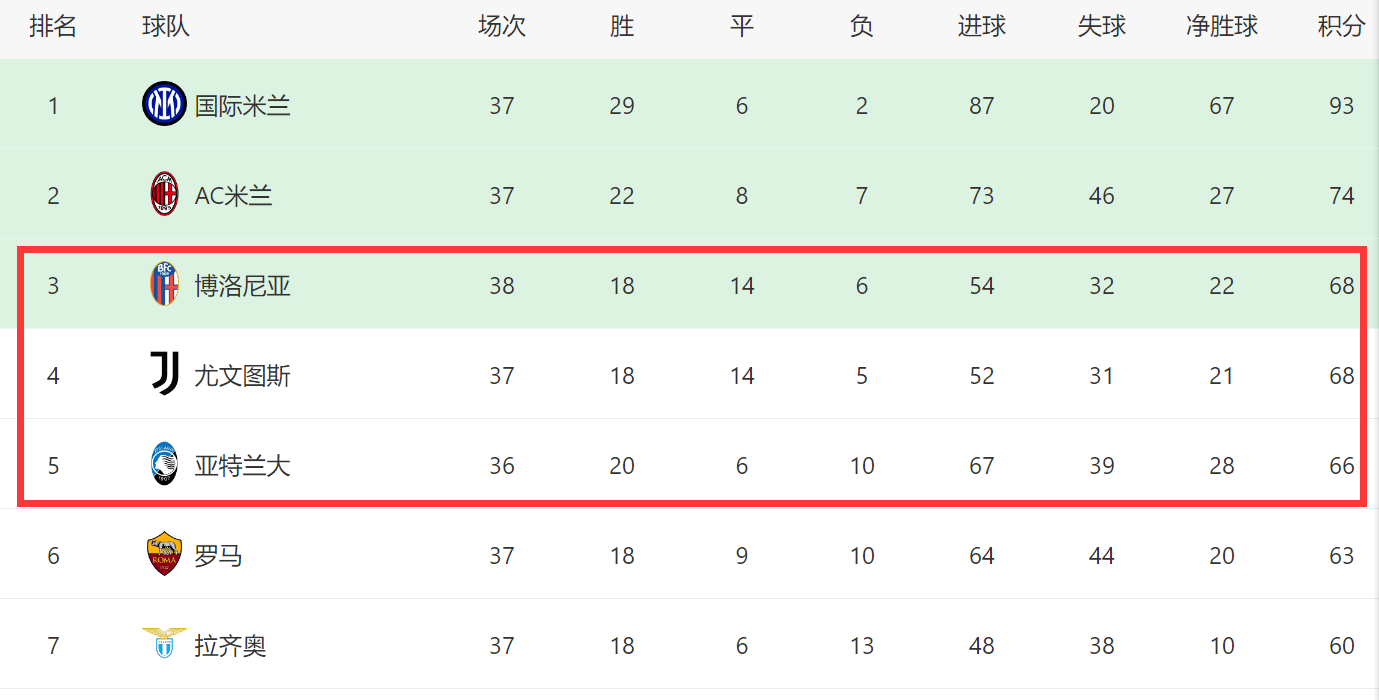Sort table by 积分 column header
This screenshot has height=700, width=1379.
(x=1341, y=27)
